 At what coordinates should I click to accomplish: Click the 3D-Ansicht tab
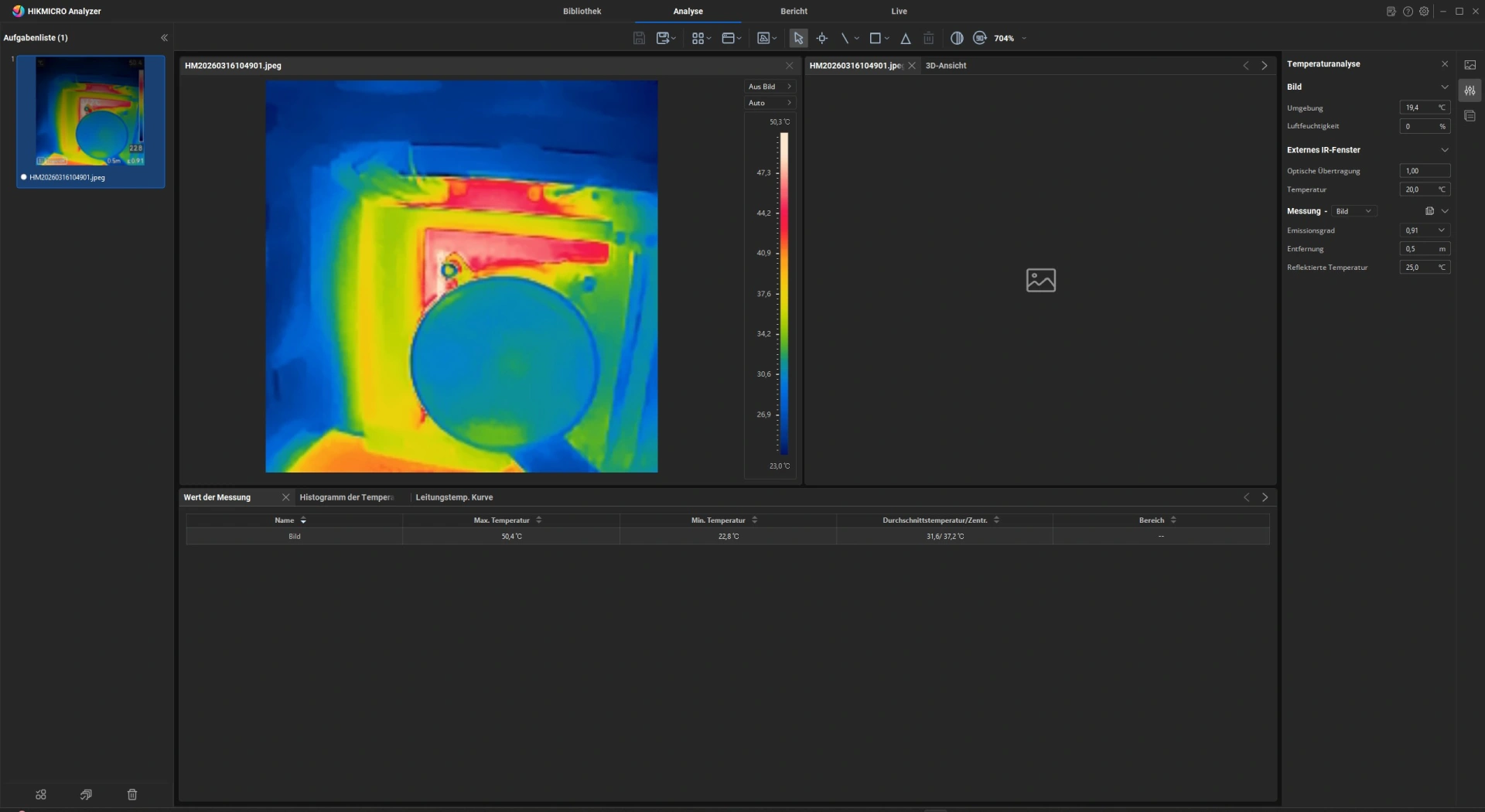point(945,66)
